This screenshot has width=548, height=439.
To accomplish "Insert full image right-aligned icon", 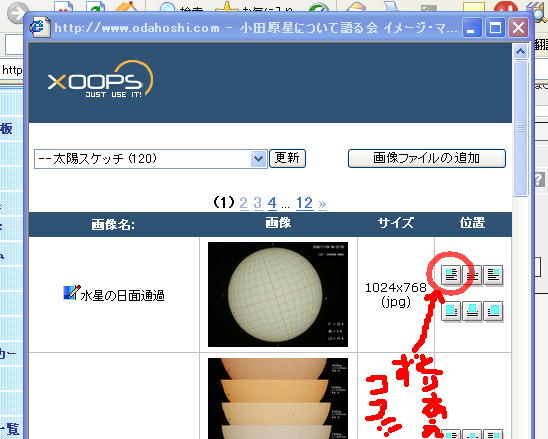I will pos(493,311).
